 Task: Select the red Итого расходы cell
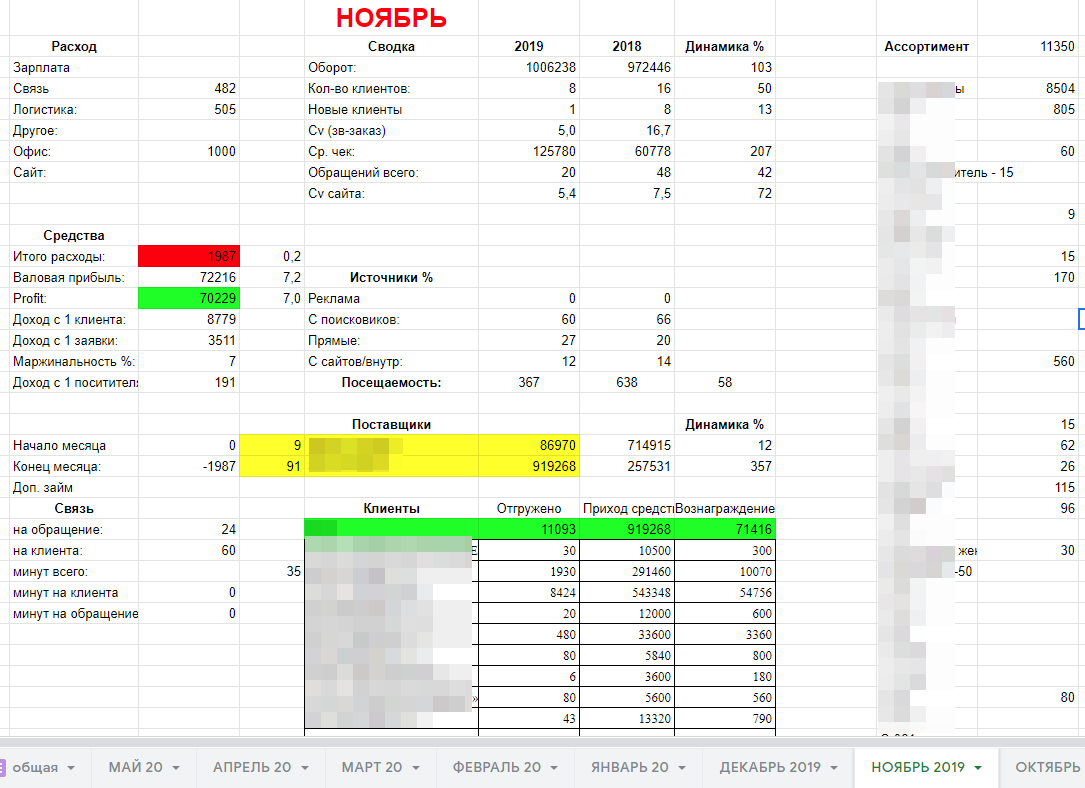click(188, 257)
